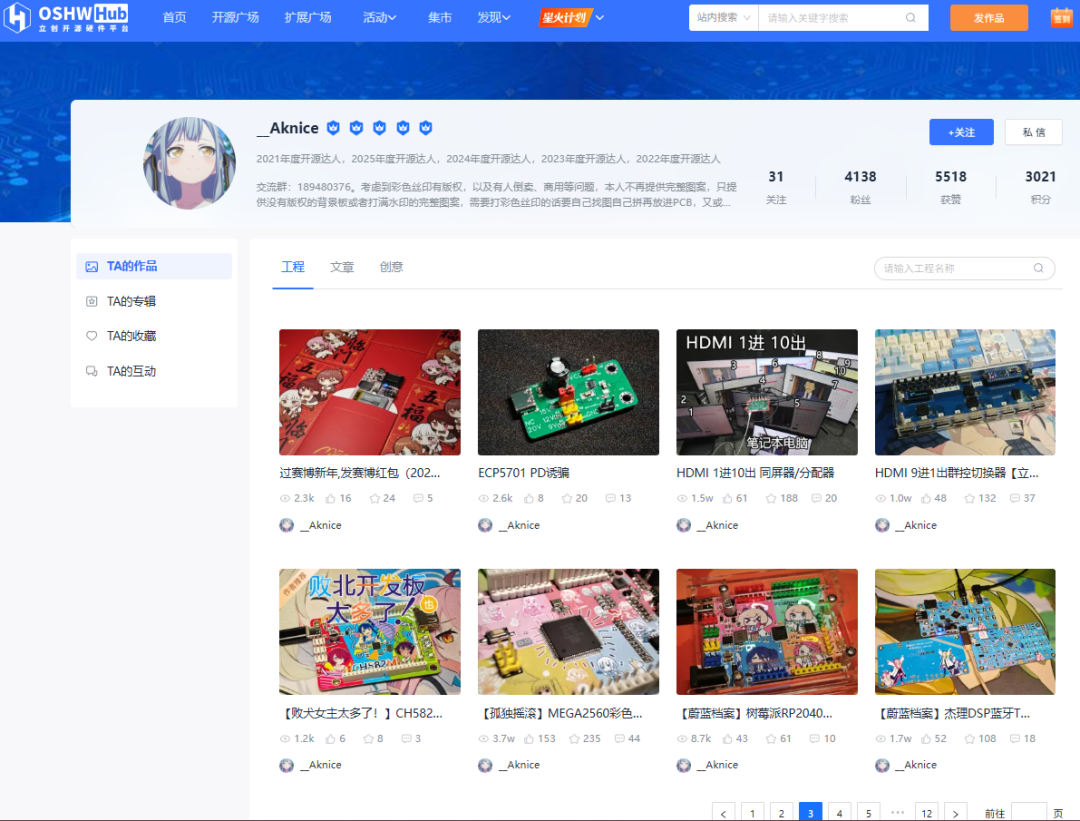The image size is (1080, 821).
Task: Go to the previous page arrow in pagination
Action: 723,813
